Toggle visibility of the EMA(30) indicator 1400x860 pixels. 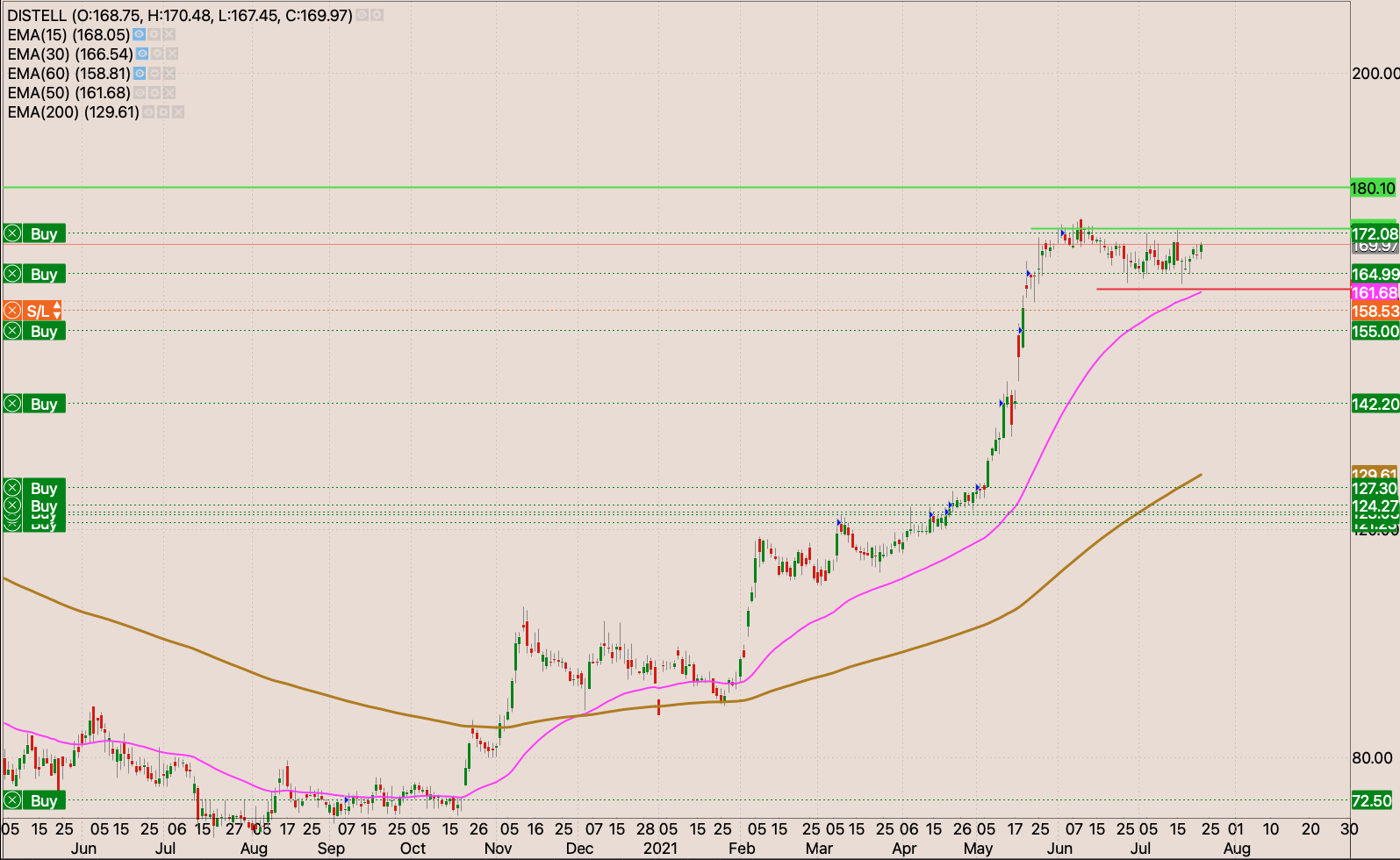click(142, 54)
